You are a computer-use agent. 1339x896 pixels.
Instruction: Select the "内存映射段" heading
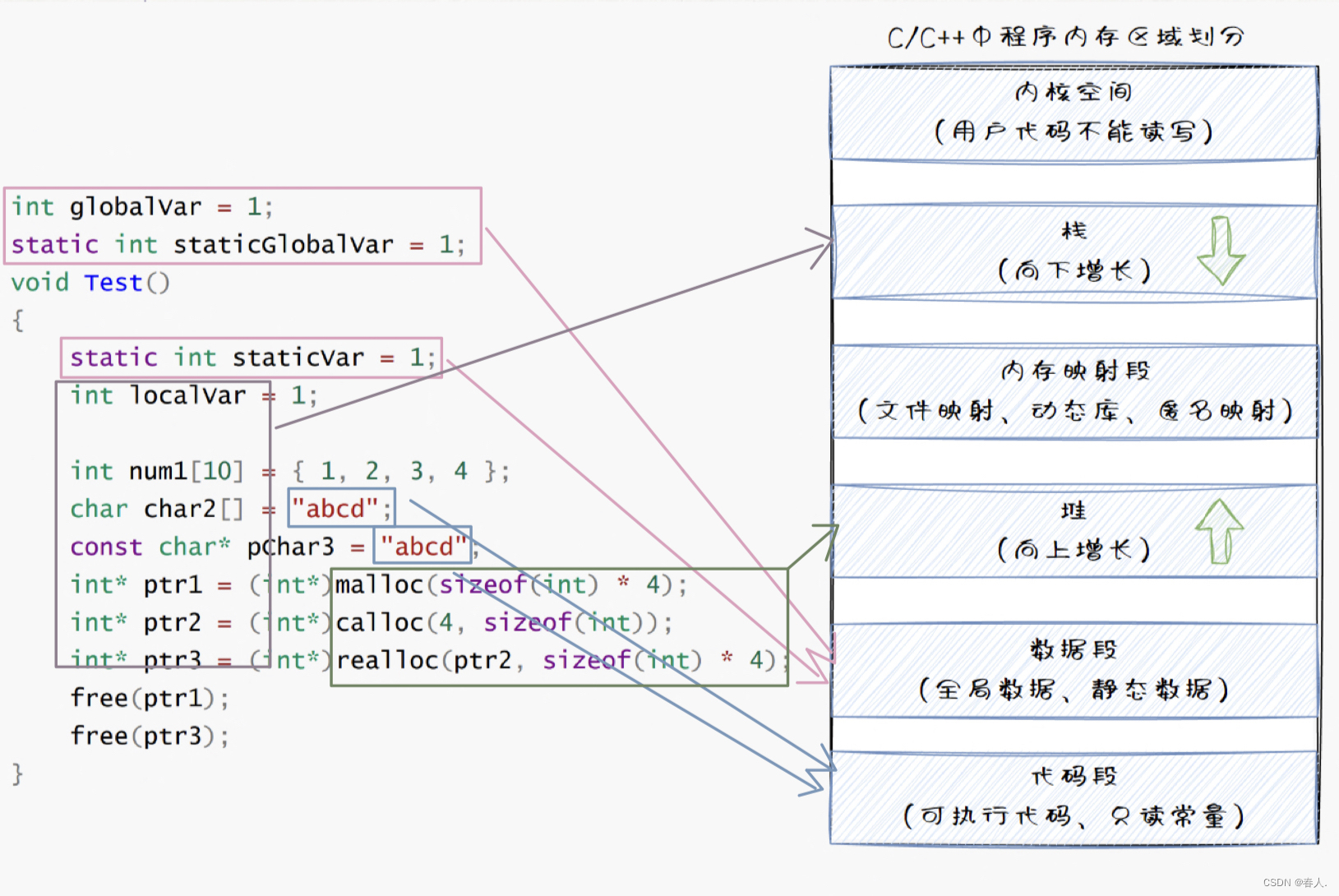click(x=1075, y=371)
